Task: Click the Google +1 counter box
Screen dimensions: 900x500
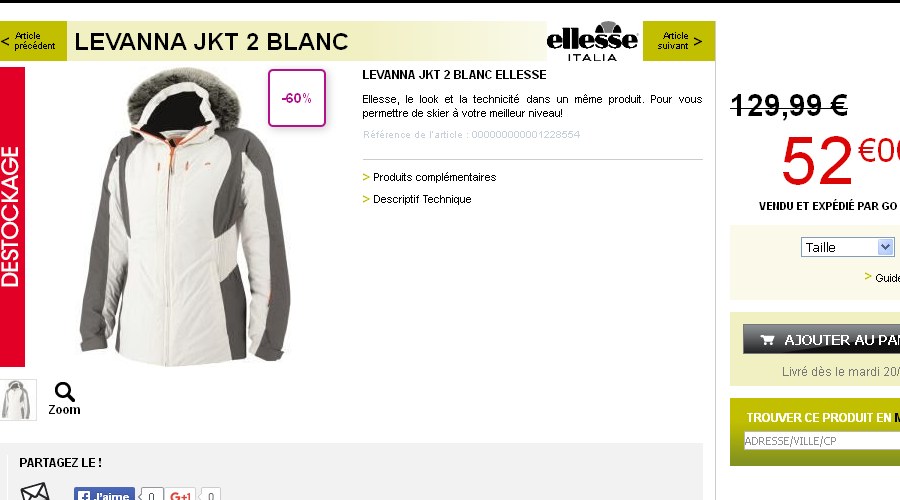Action: 211,495
